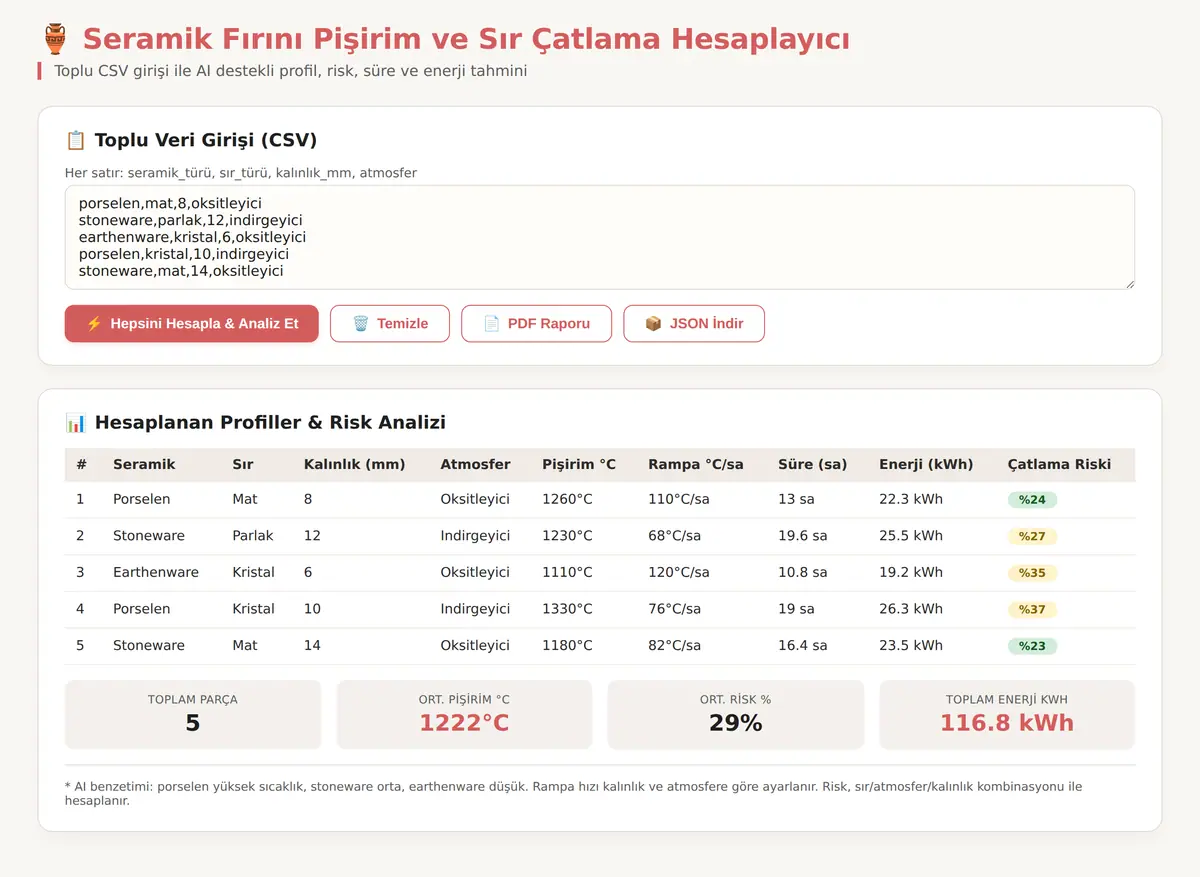Download results via JSON İndir
Viewport: 1200px width, 877px height.
point(694,324)
